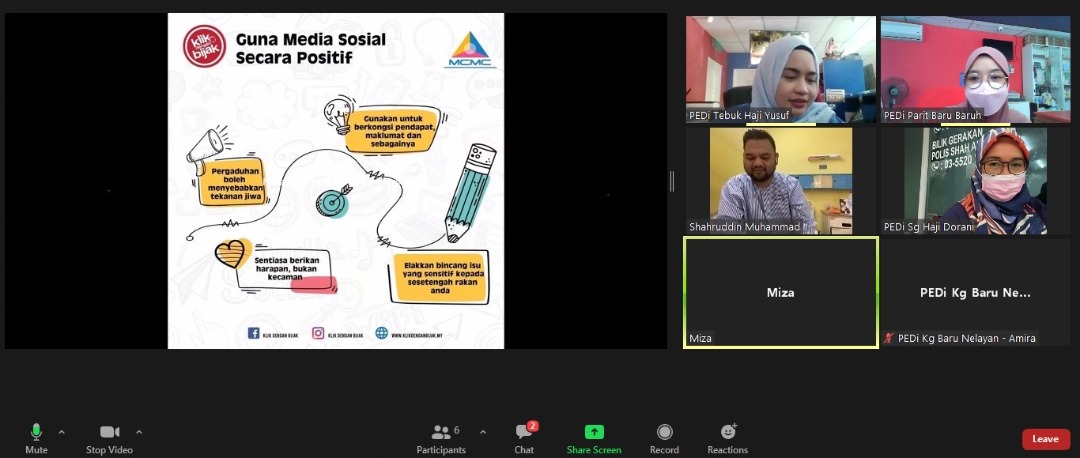Click PEDi Kg Baru Nelayan participant tile
Screen dimensions: 1080x458
[975, 292]
